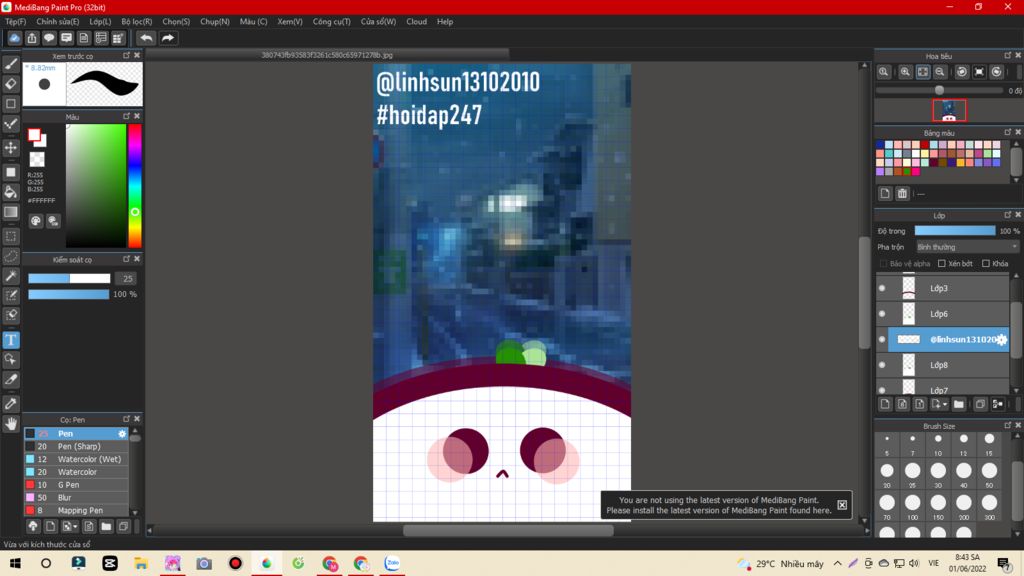Add a layer folder in Lớp panel

coord(958,404)
